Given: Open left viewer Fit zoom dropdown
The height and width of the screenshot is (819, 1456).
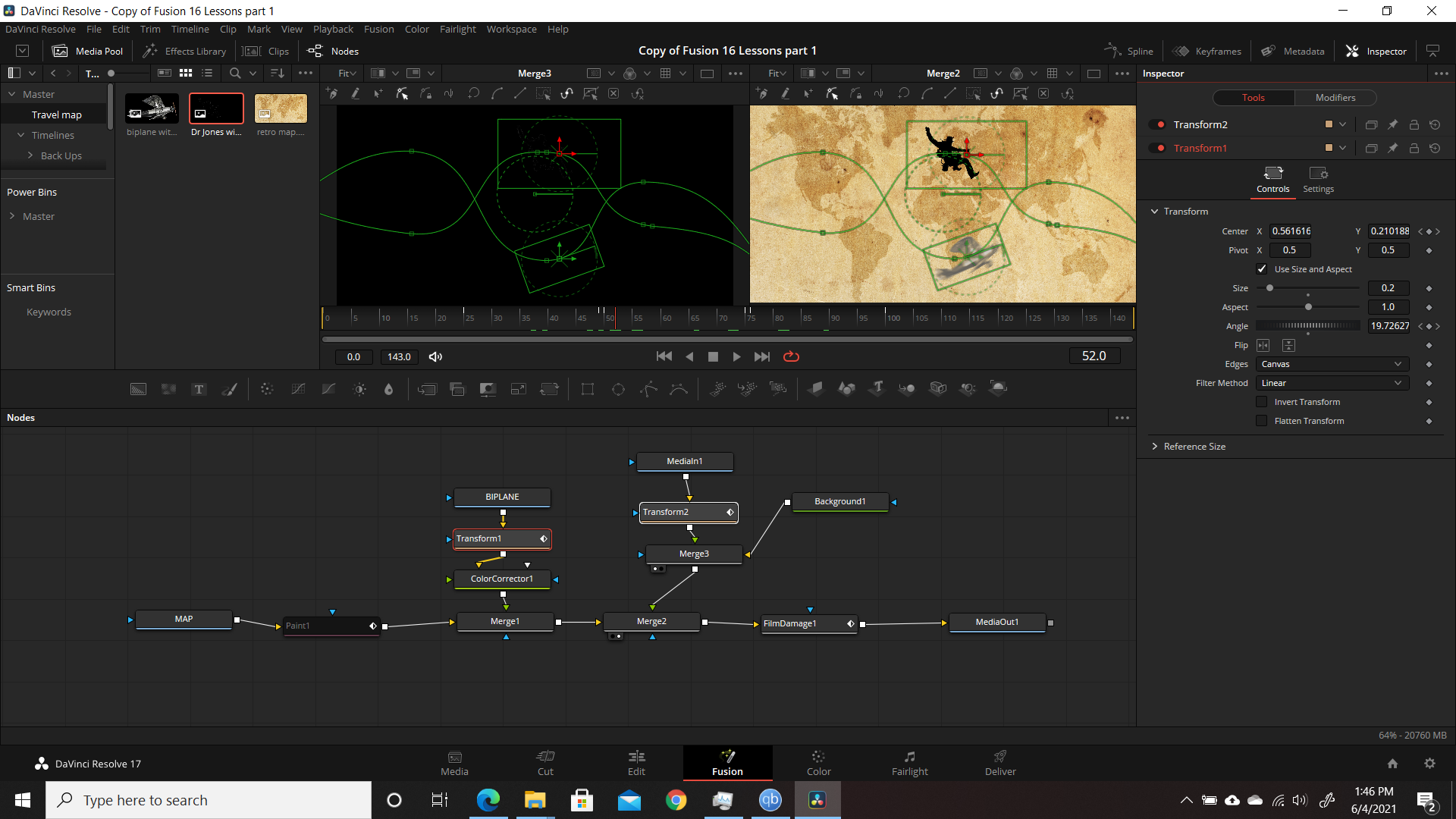Looking at the screenshot, I should point(347,73).
